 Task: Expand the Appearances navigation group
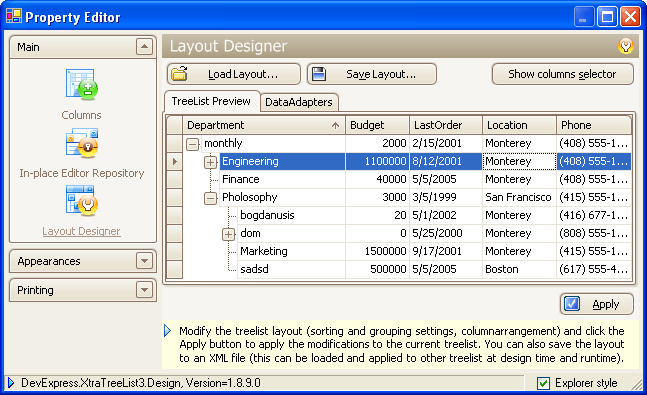pyautogui.click(x=144, y=261)
